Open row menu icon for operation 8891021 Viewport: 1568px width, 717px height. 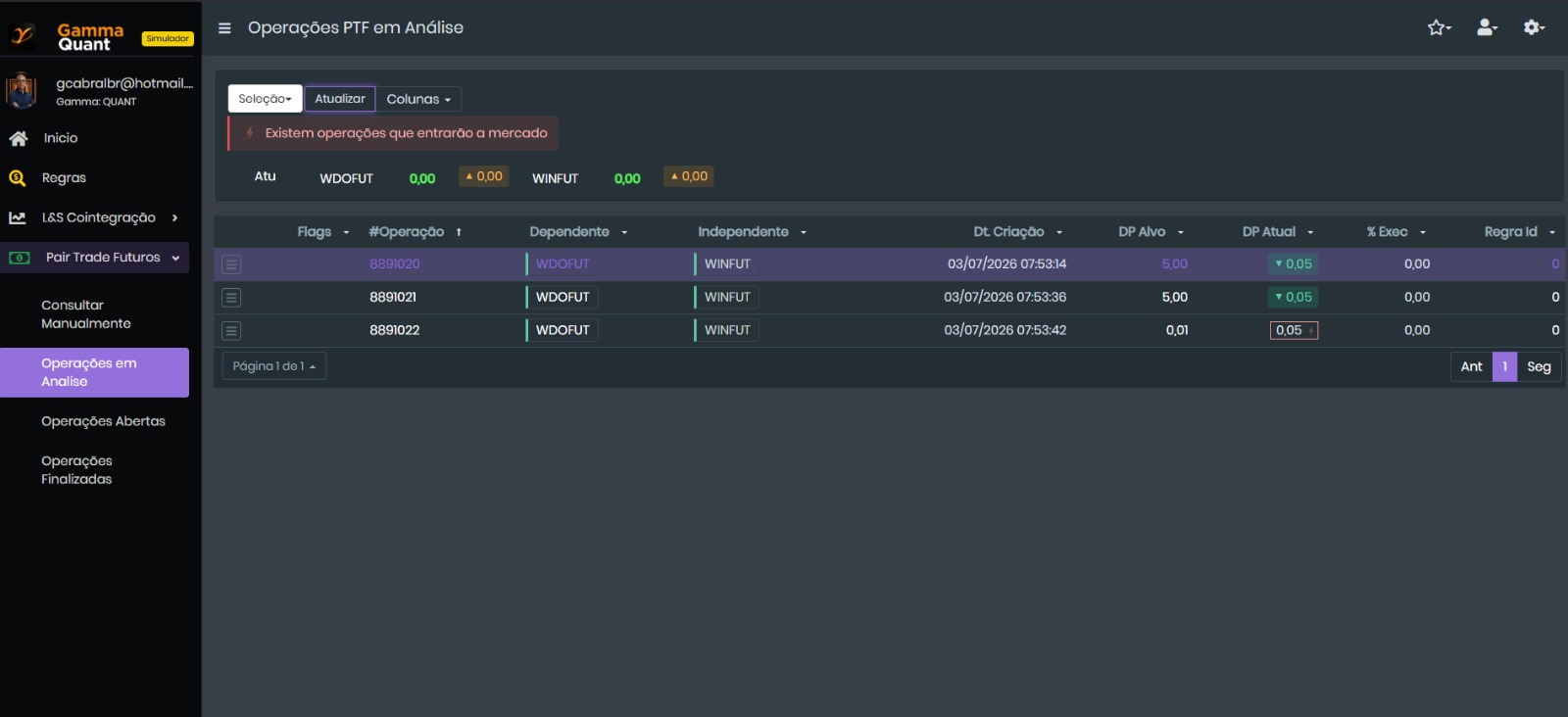pyautogui.click(x=231, y=298)
